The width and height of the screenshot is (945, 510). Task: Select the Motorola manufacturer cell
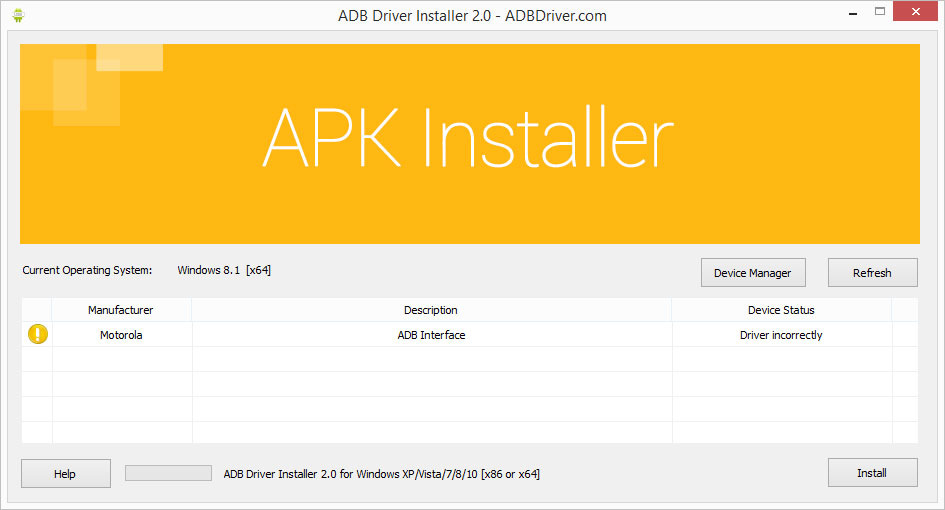121,335
